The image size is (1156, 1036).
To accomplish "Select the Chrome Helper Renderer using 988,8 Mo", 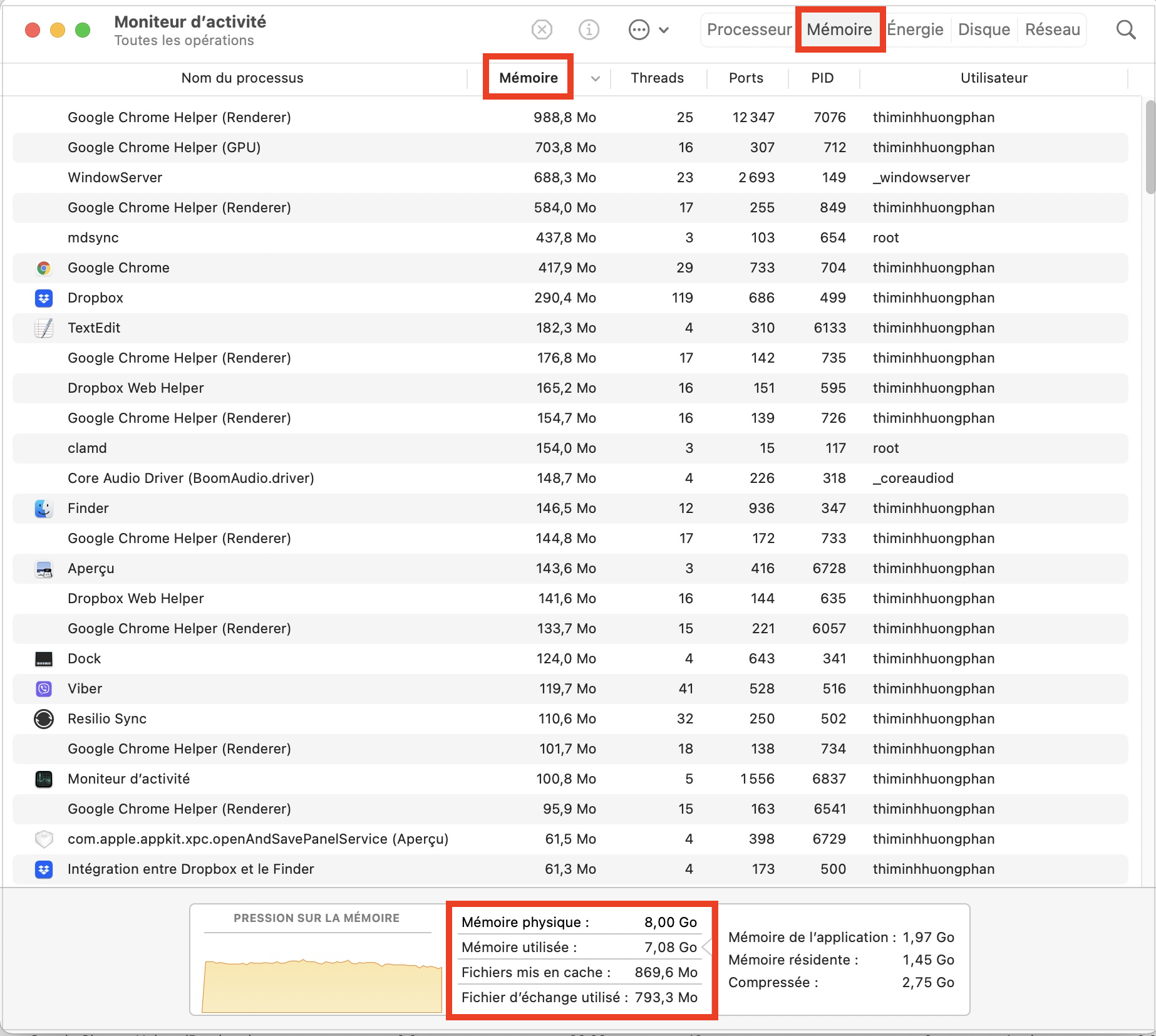I will [x=570, y=118].
